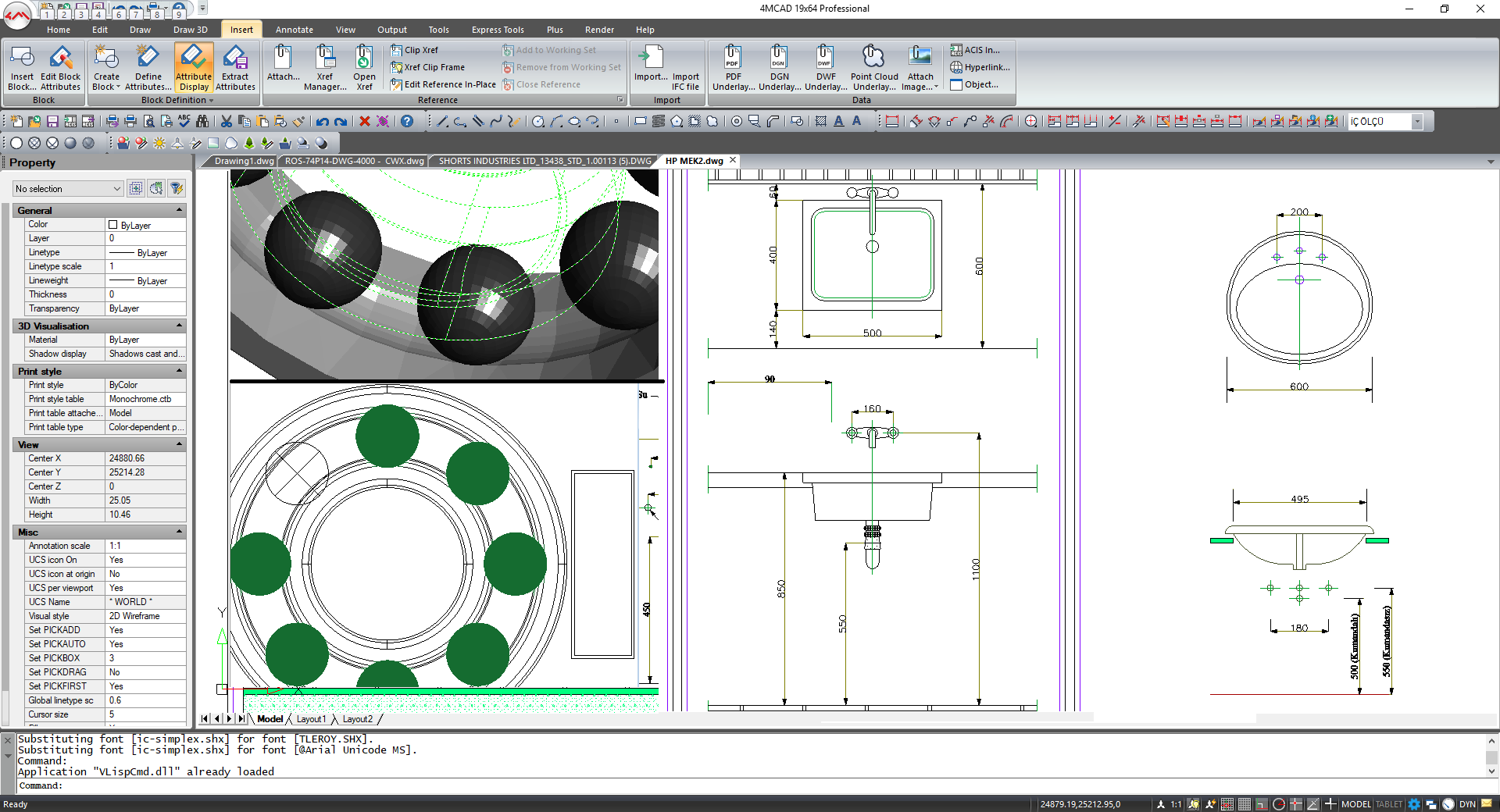Toggle DYN mode in status bar
This screenshot has width=1500, height=812.
point(1467,804)
